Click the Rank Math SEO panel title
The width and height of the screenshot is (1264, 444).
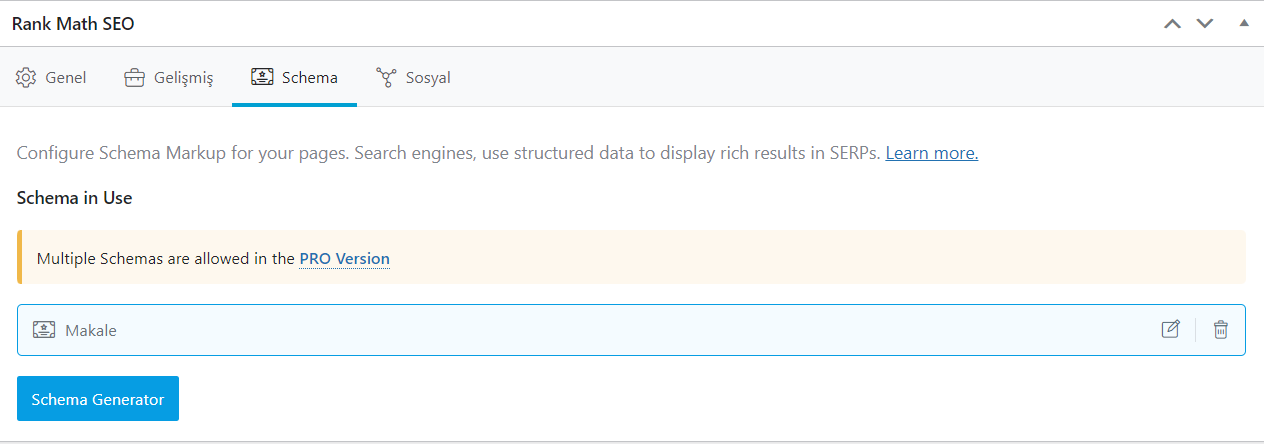pyautogui.click(x=73, y=24)
